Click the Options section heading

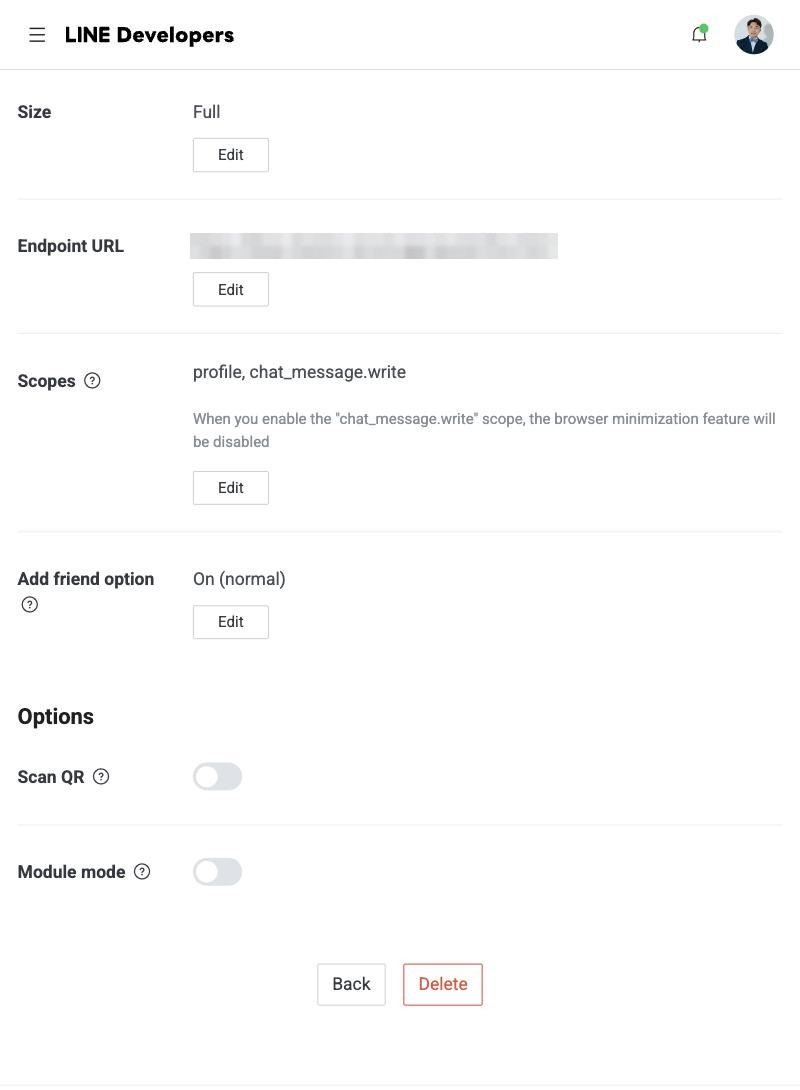56,717
